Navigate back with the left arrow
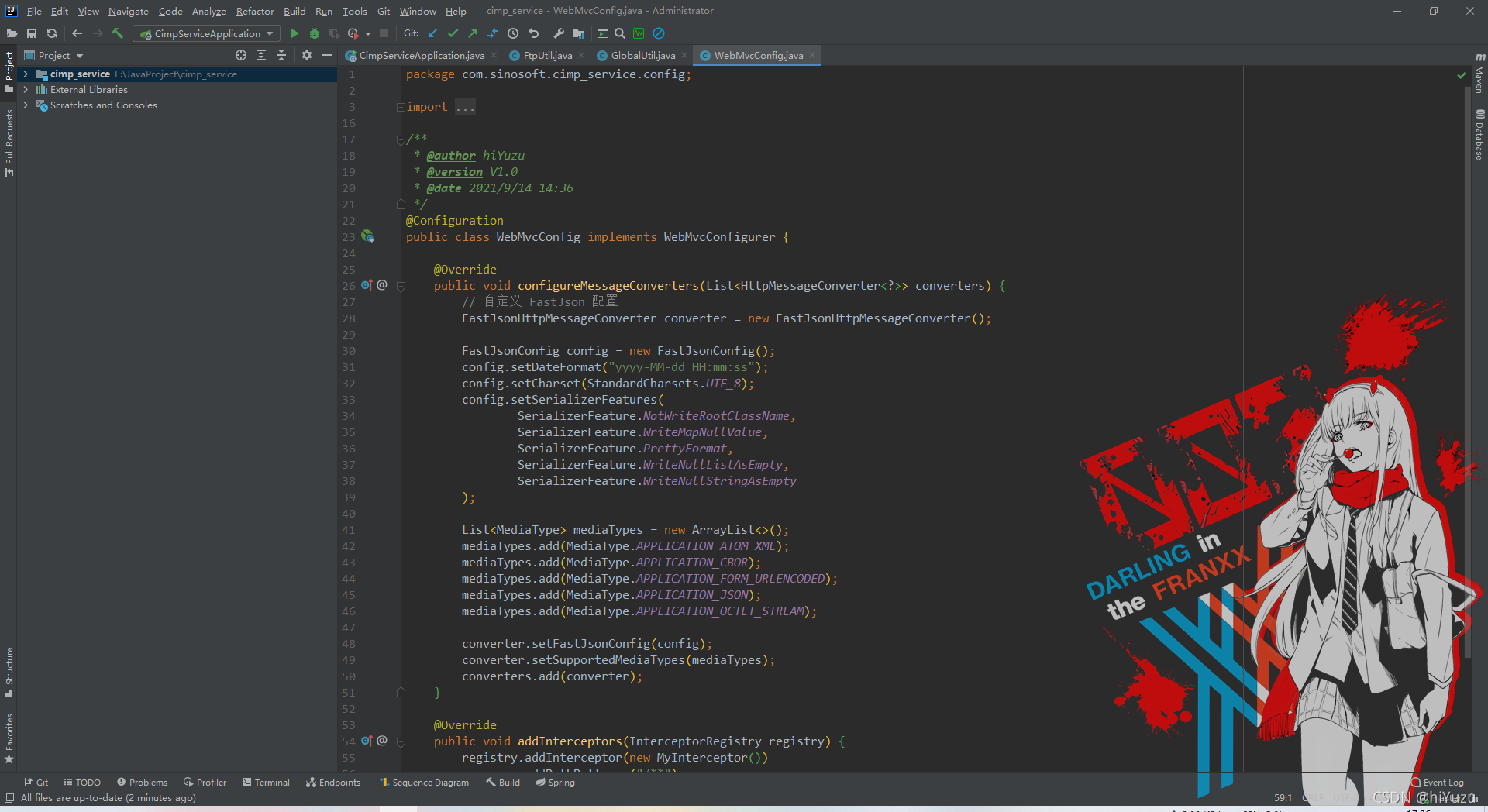Viewport: 1488px width, 812px height. pos(77,33)
